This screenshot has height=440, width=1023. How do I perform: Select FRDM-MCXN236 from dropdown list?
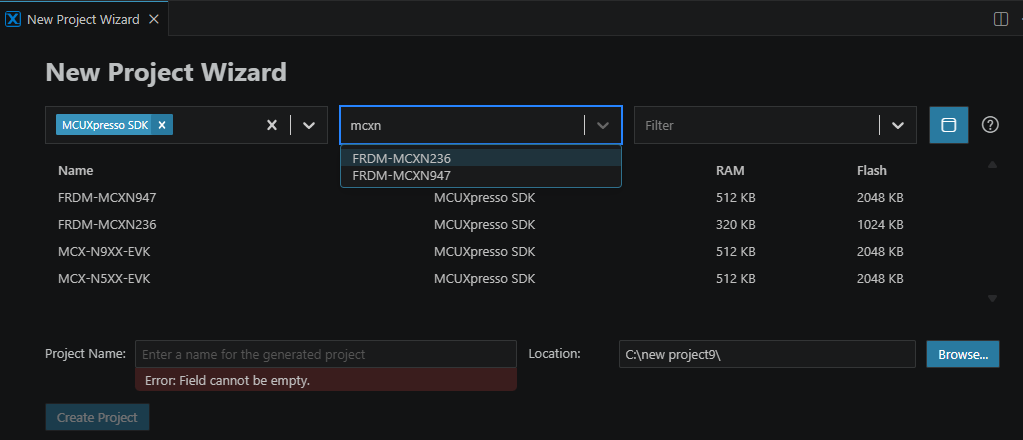(x=481, y=158)
